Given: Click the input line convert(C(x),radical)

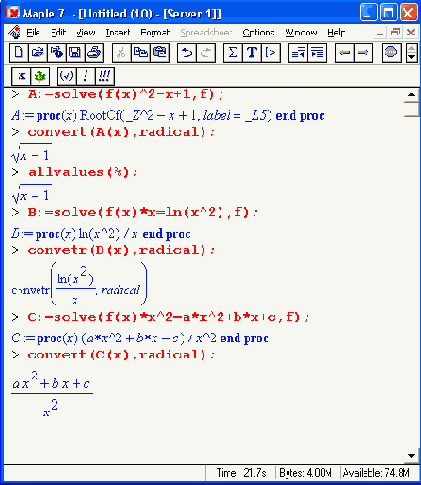Looking at the screenshot, I should pos(121,355).
